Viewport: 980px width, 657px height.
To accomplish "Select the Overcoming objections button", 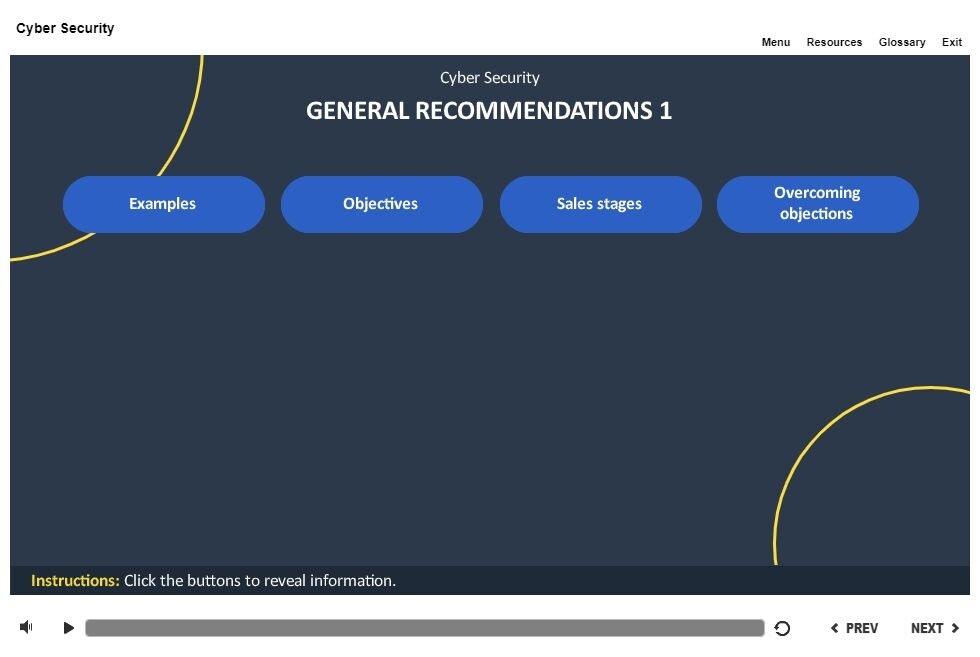I will pyautogui.click(x=818, y=204).
